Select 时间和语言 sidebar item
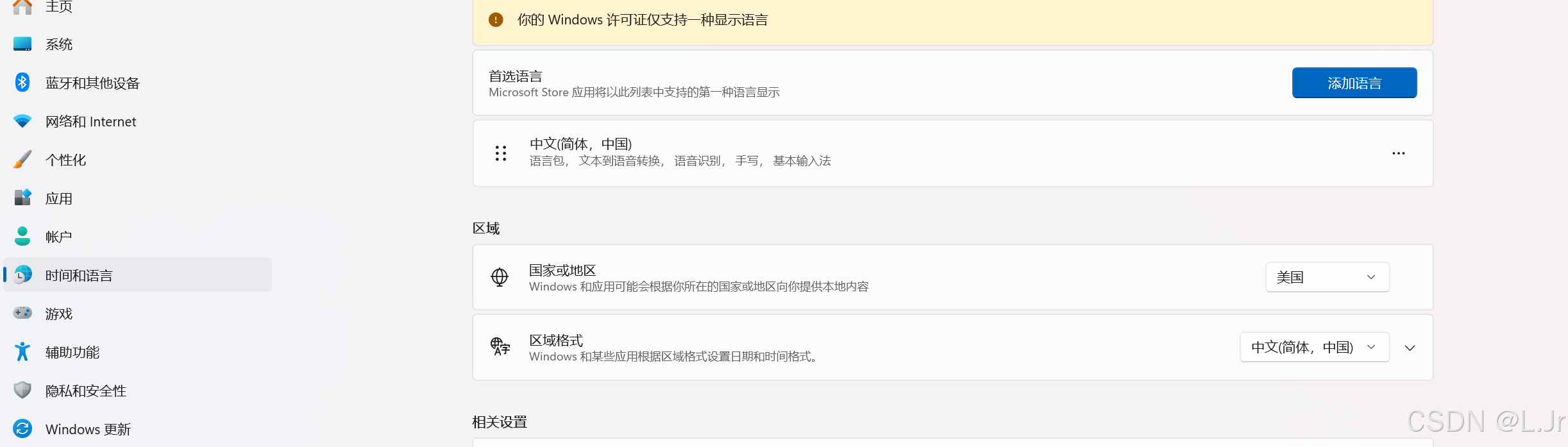The image size is (1568, 447). tap(136, 275)
